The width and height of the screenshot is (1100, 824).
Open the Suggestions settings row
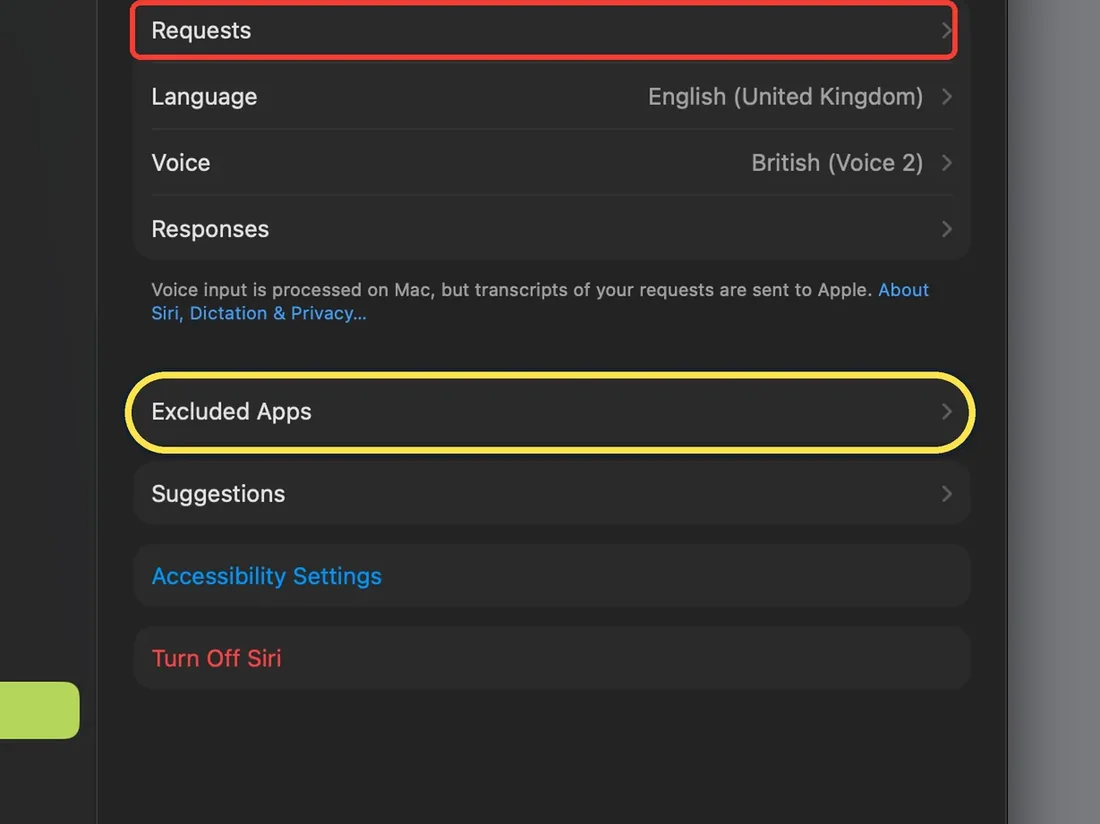point(551,494)
